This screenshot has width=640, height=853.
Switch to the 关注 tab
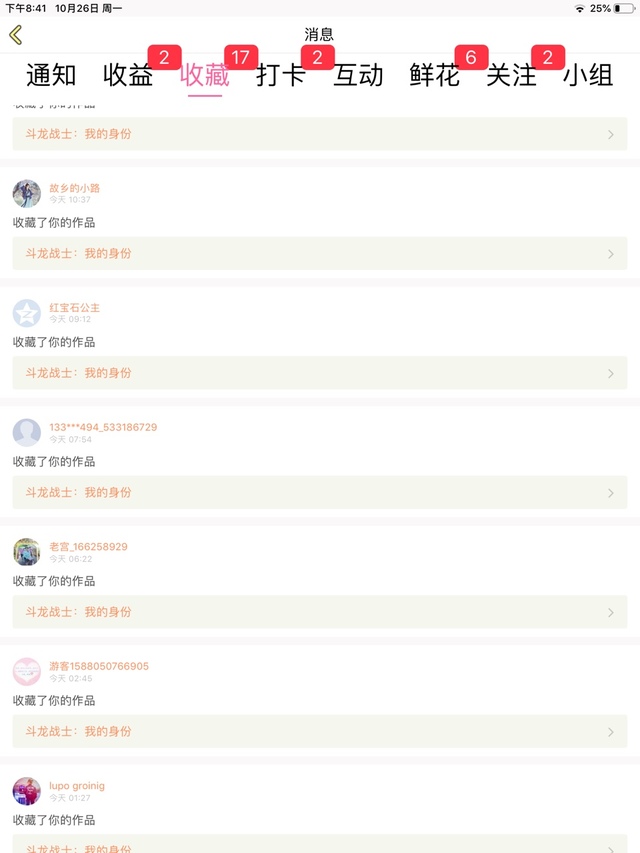tap(512, 75)
